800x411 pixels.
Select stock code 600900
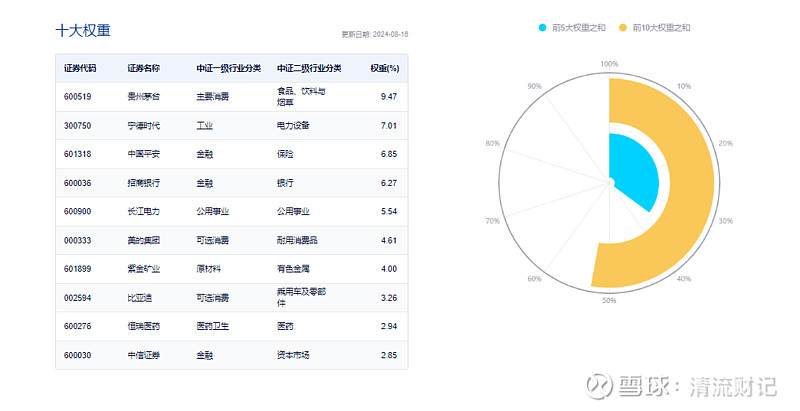pos(78,212)
